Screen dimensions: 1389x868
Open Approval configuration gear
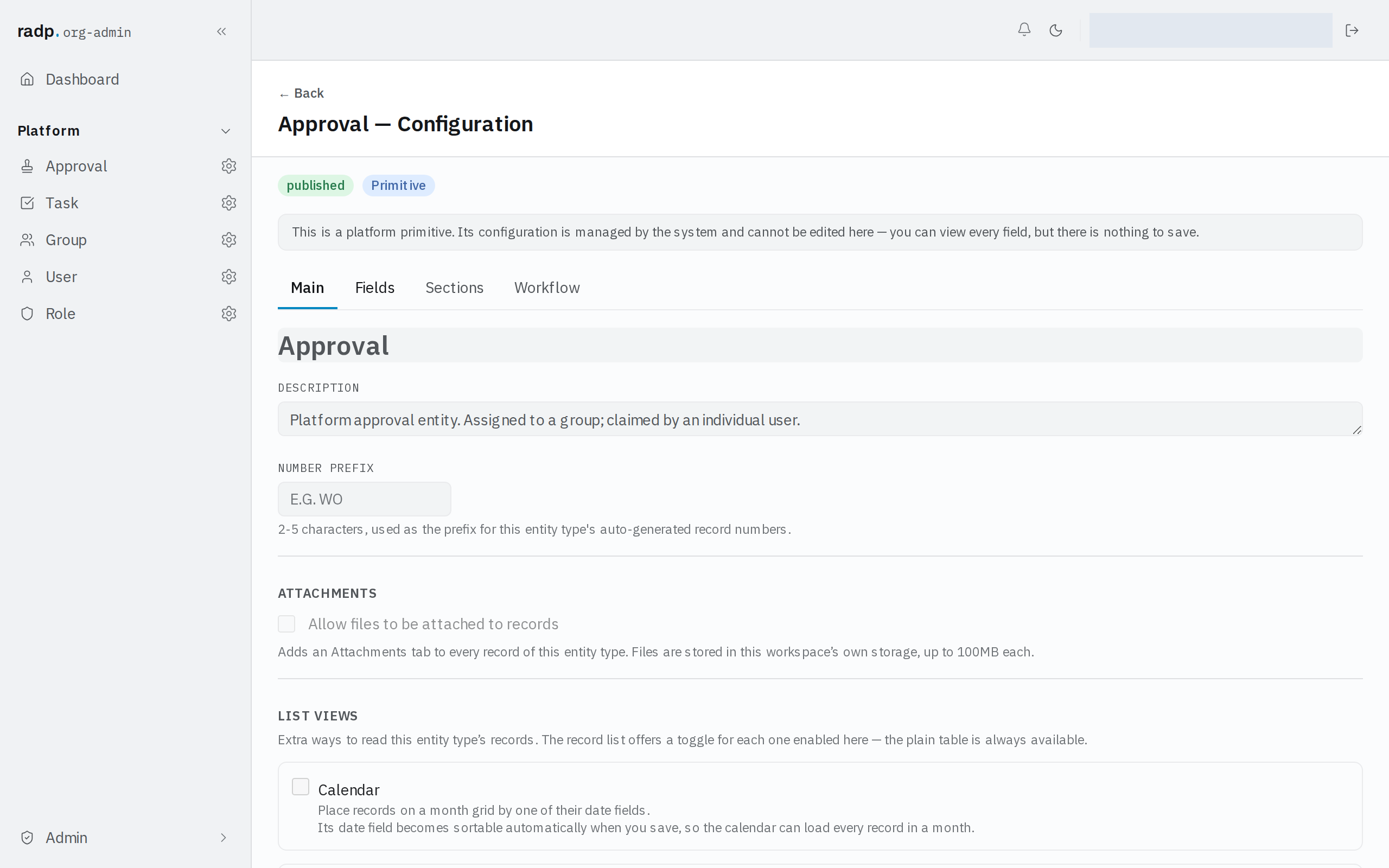coord(229,166)
